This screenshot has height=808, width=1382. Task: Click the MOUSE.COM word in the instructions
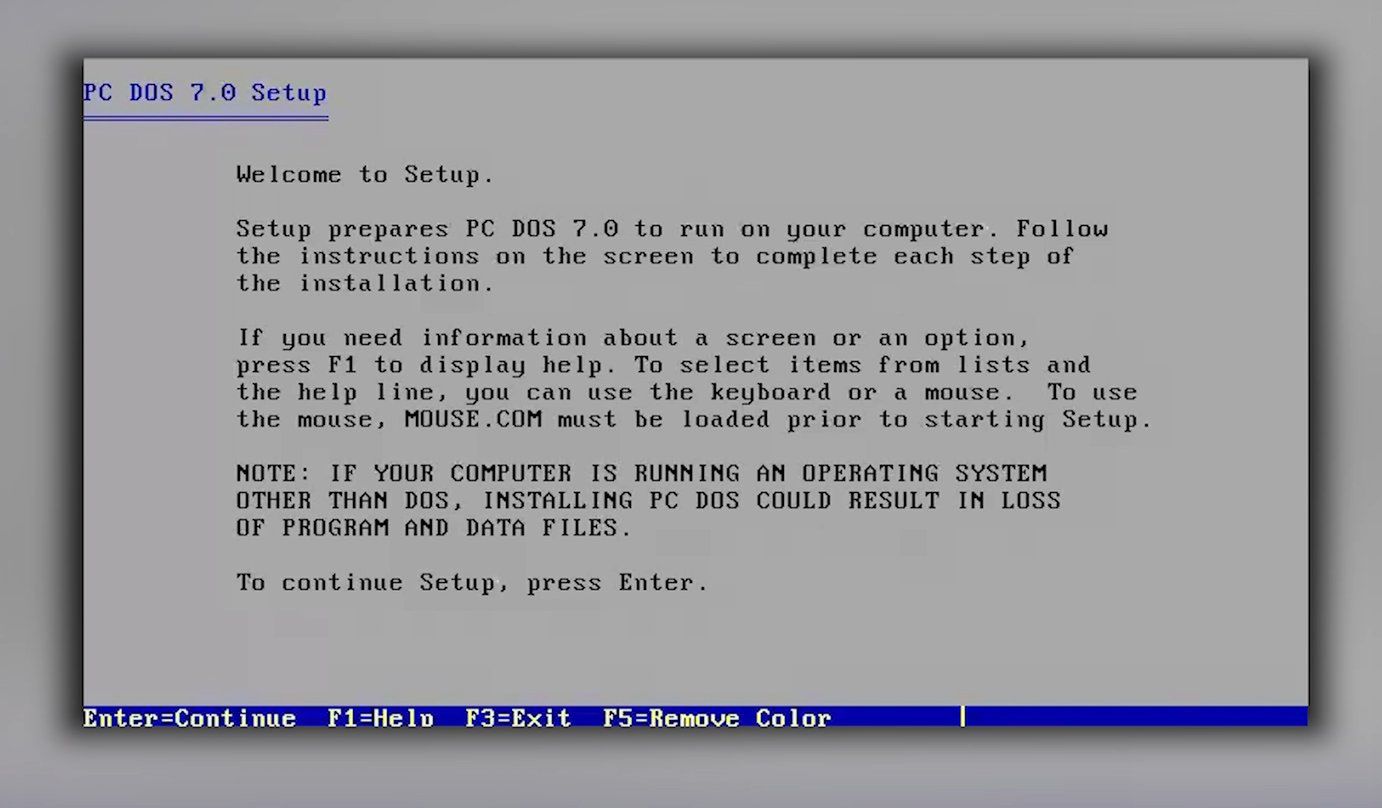[x=473, y=420]
